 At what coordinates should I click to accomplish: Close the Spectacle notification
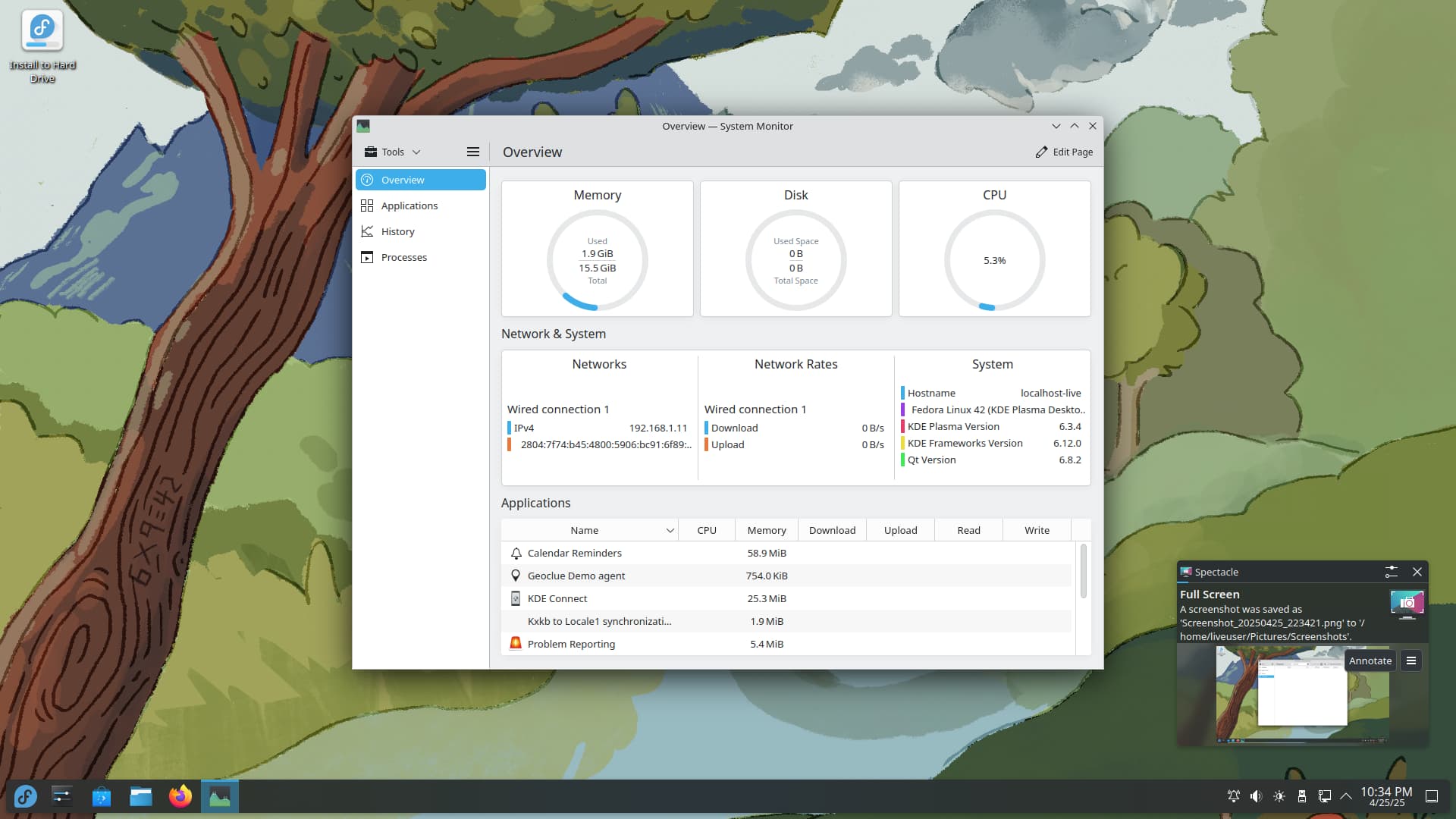click(1417, 572)
